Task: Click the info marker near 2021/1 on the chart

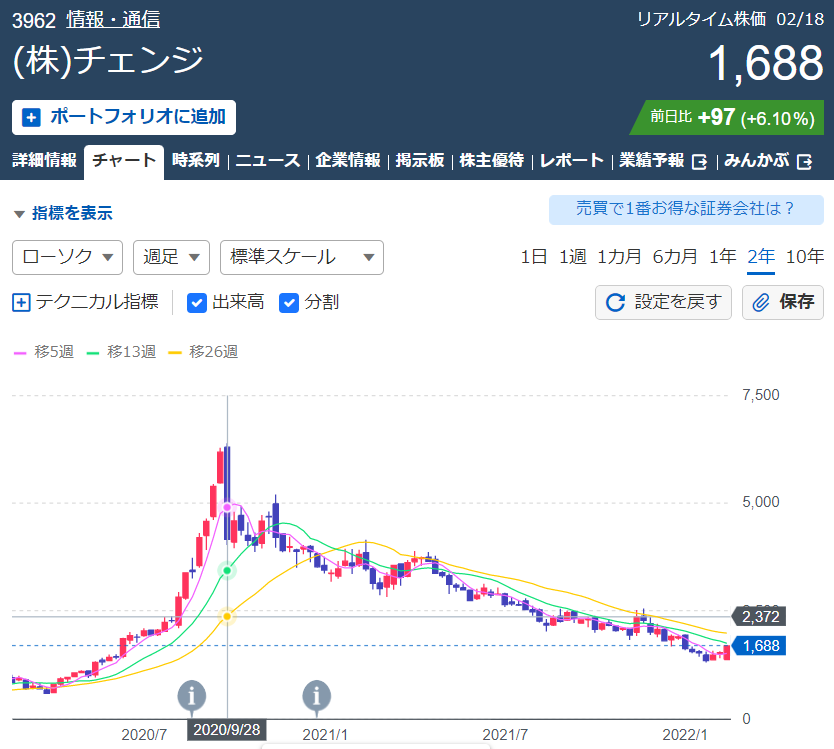Action: tap(316, 696)
